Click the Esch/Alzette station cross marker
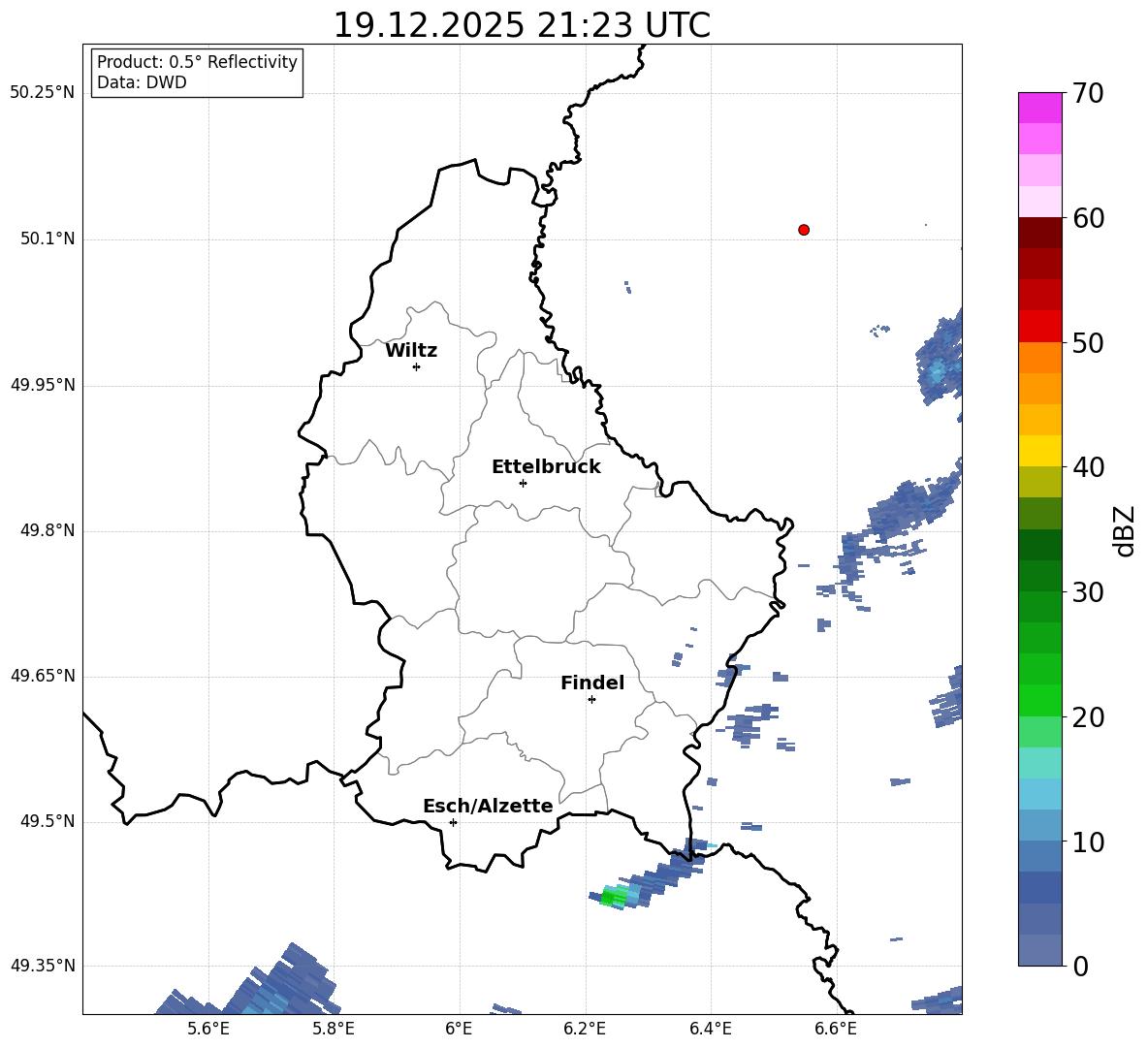Screen dimensions: 1148x1048 pyautogui.click(x=453, y=822)
